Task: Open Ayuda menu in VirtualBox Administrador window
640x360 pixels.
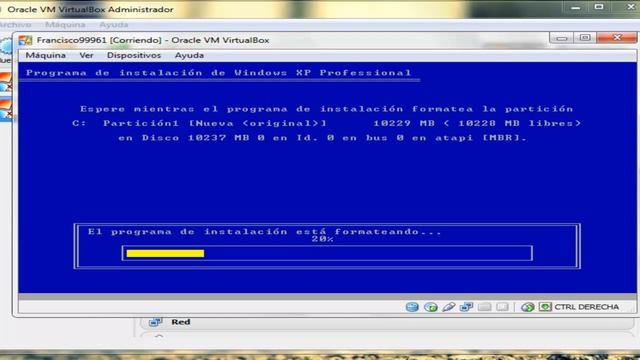Action: coord(113,25)
